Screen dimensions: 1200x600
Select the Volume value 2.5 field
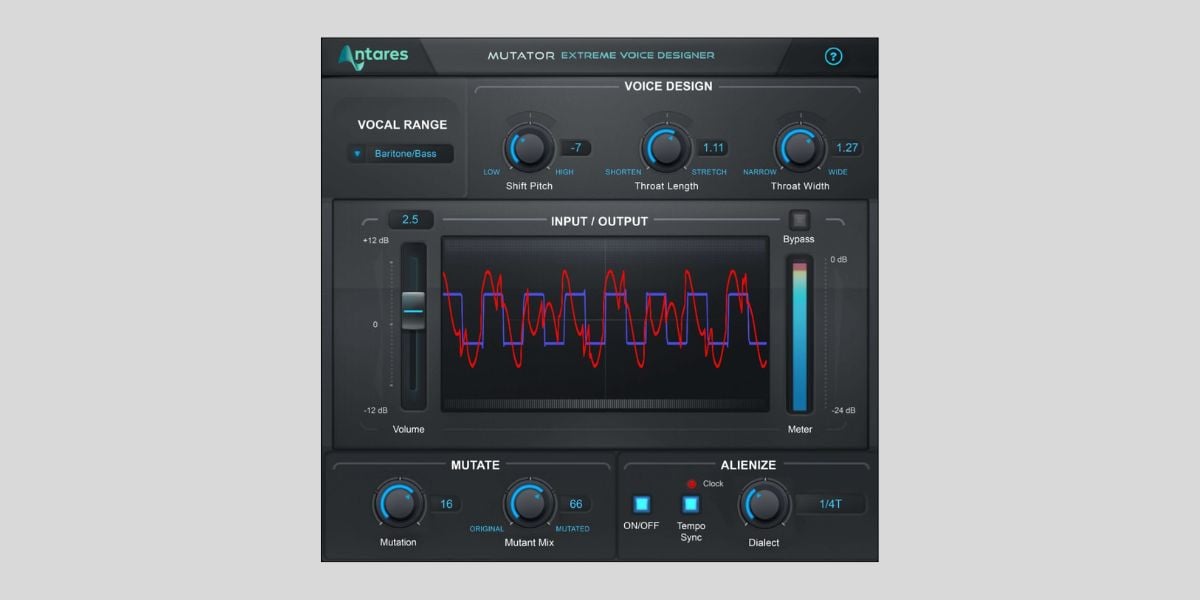pyautogui.click(x=410, y=219)
